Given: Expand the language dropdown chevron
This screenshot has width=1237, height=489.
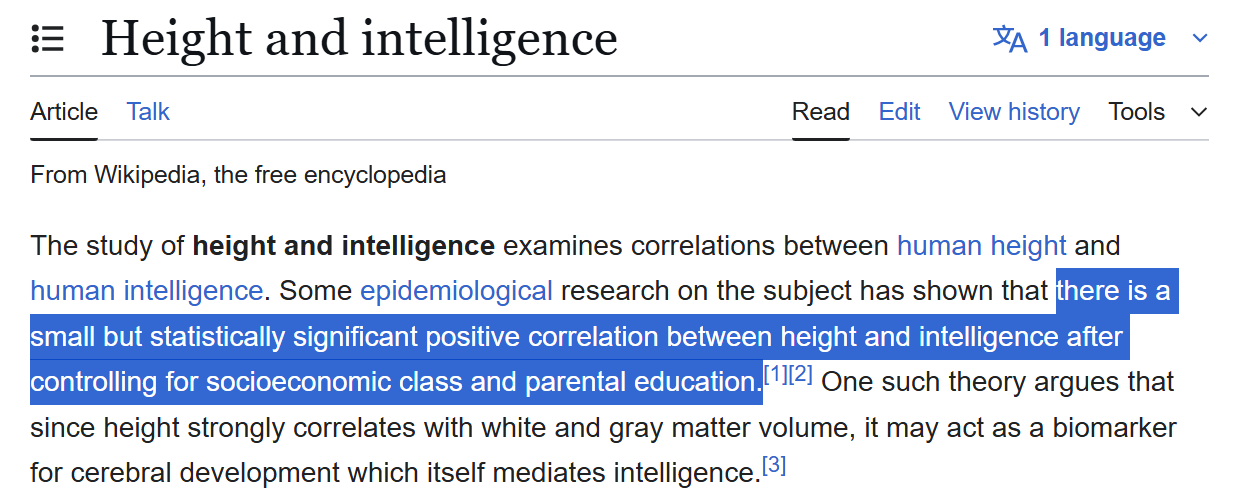Looking at the screenshot, I should pos(1200,39).
